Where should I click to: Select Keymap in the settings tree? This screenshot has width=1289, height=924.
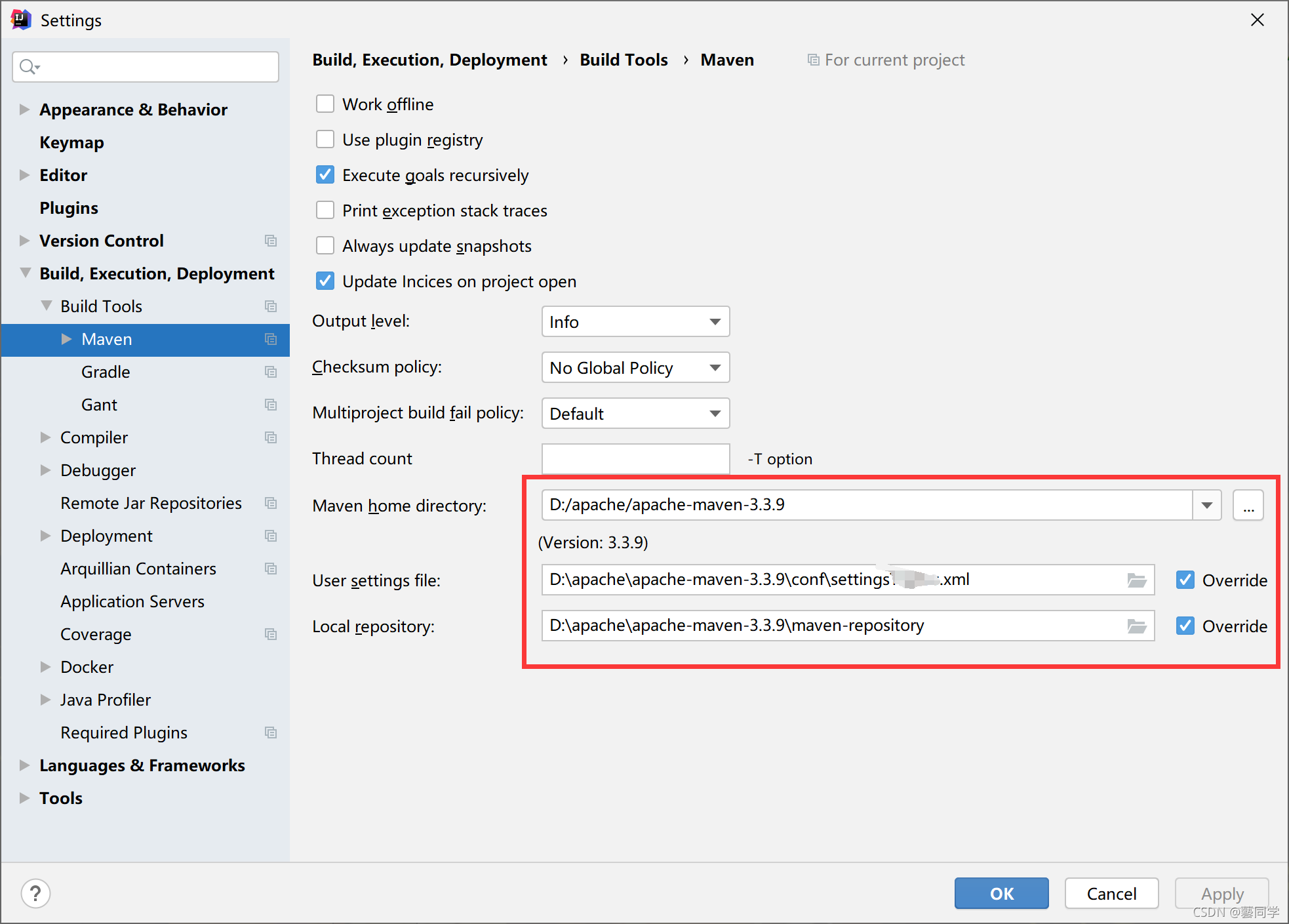(x=71, y=142)
